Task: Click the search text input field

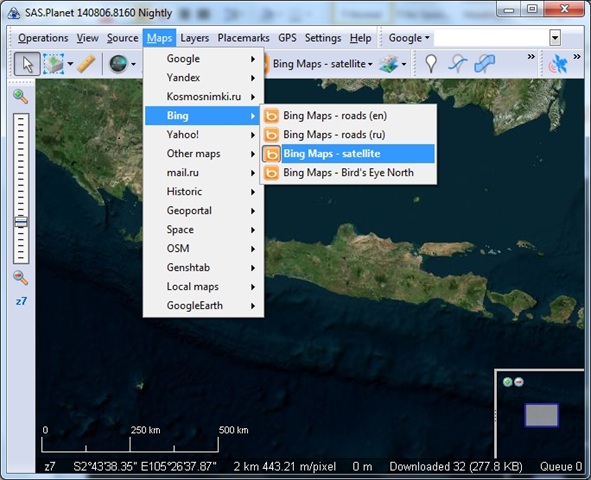Action: [491, 38]
